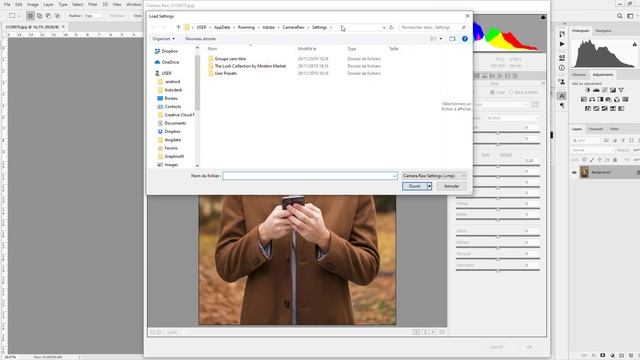
Task: Choose Subtract from selection mode icon
Action: click(x=48, y=16)
